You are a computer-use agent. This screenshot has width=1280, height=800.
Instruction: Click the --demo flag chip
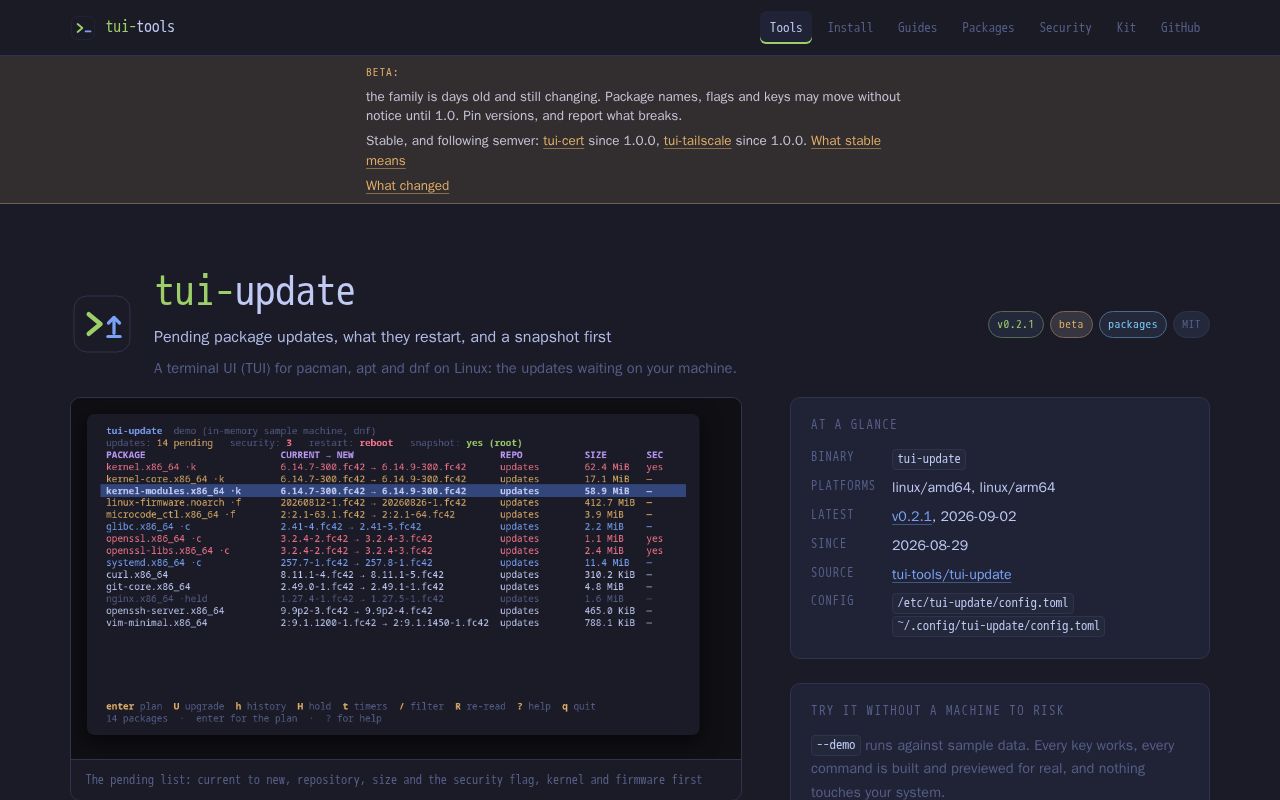pos(836,745)
